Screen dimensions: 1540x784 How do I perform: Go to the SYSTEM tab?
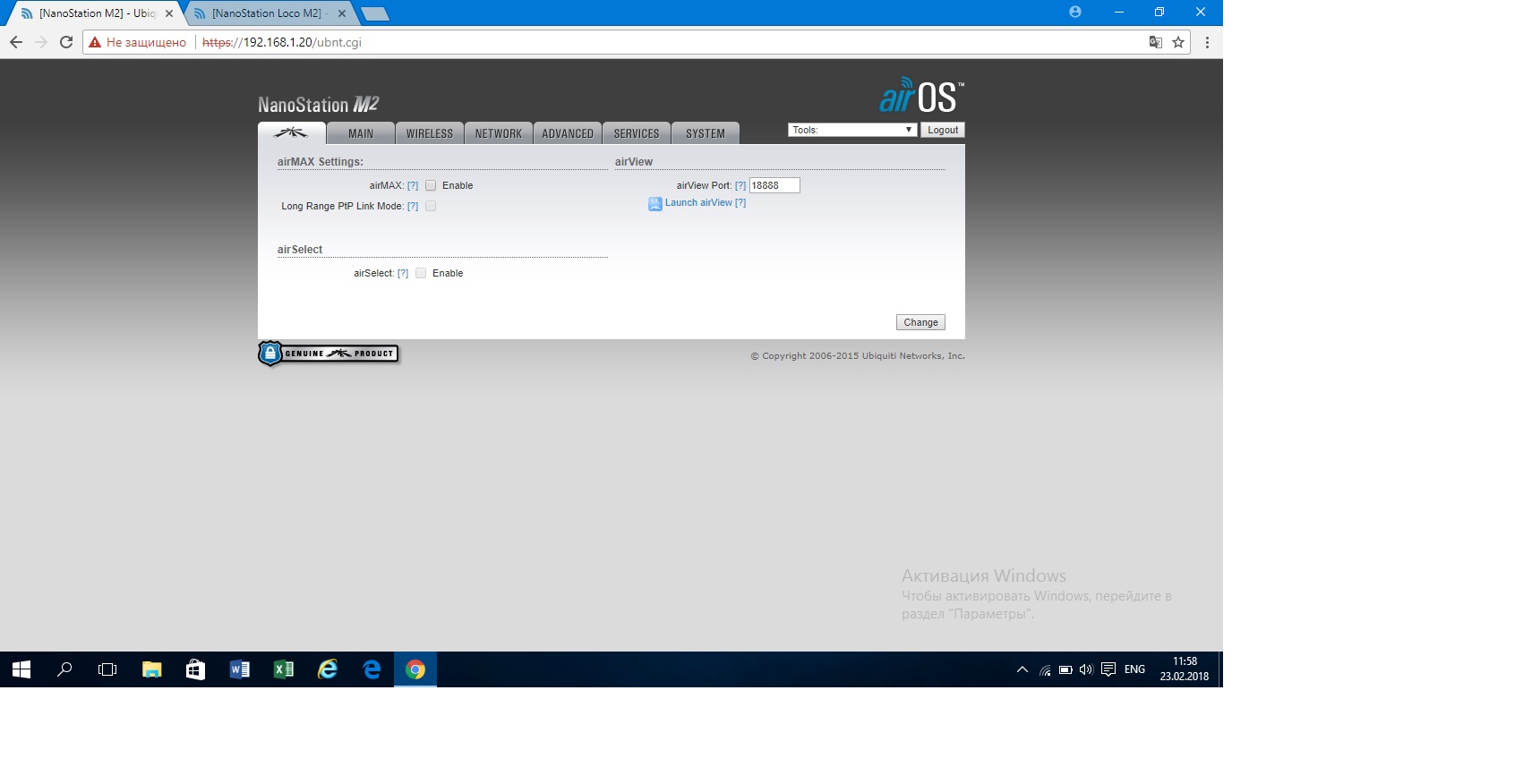click(x=706, y=133)
